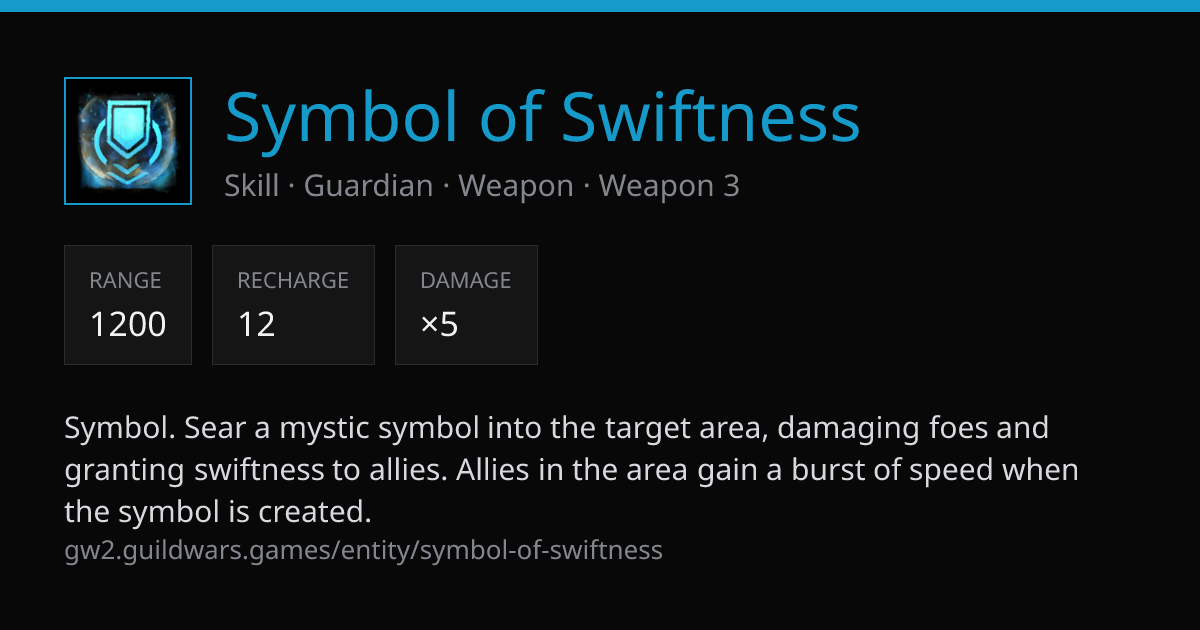Select the 12 recharge value
This screenshot has height=630, width=1200.
[x=256, y=324]
